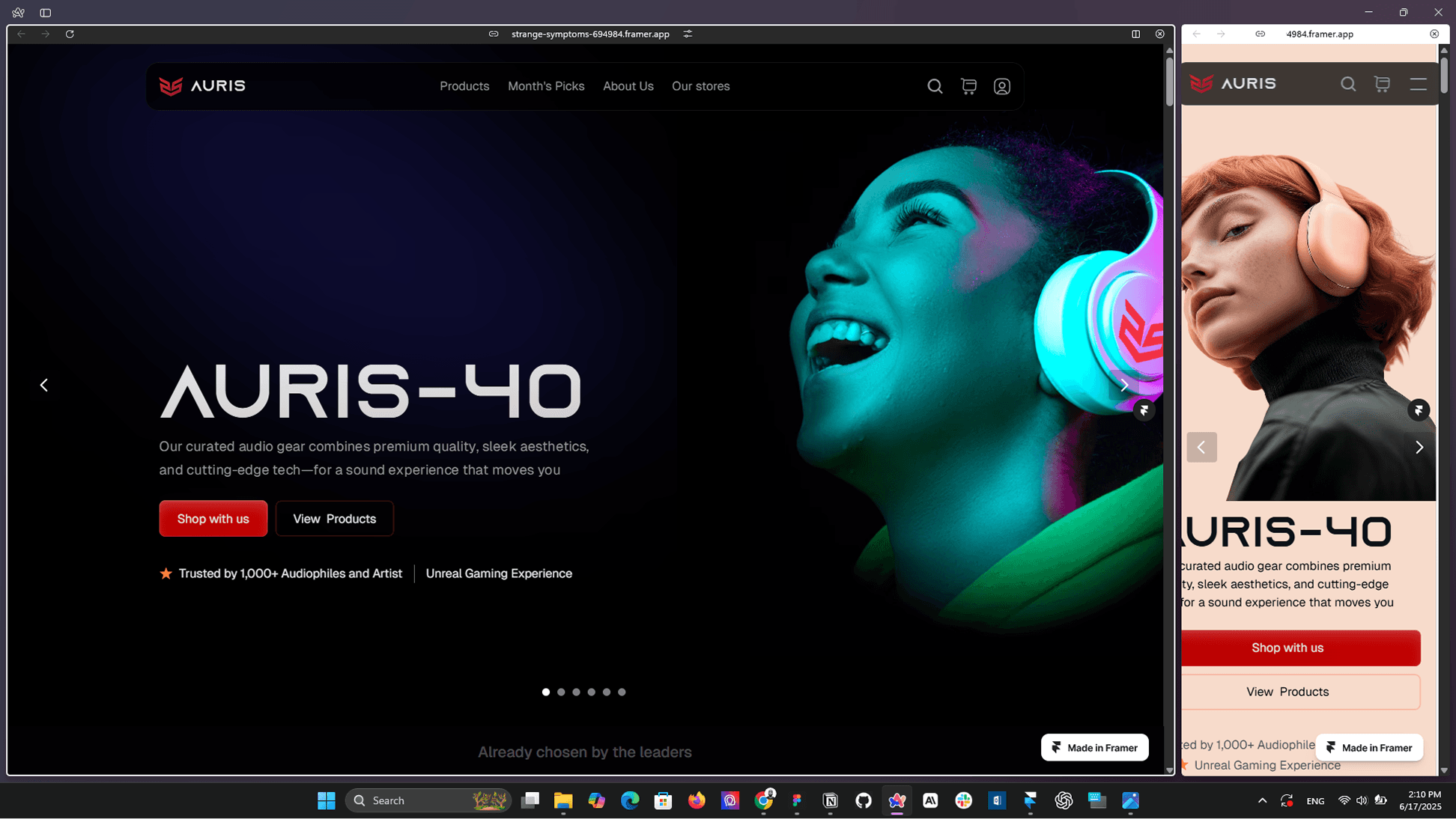Go to the previous hero slide in the main pane
This screenshot has width=1456, height=819.
(x=44, y=385)
